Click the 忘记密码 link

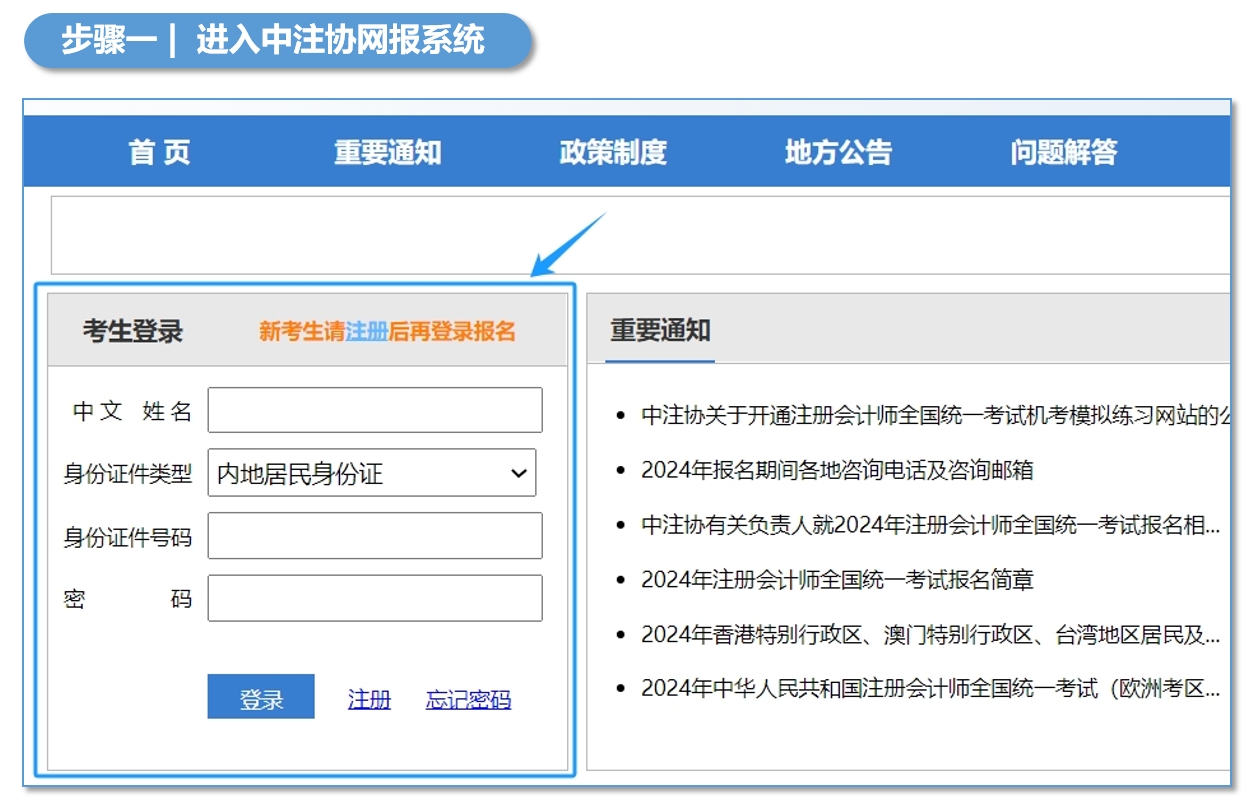click(x=468, y=700)
